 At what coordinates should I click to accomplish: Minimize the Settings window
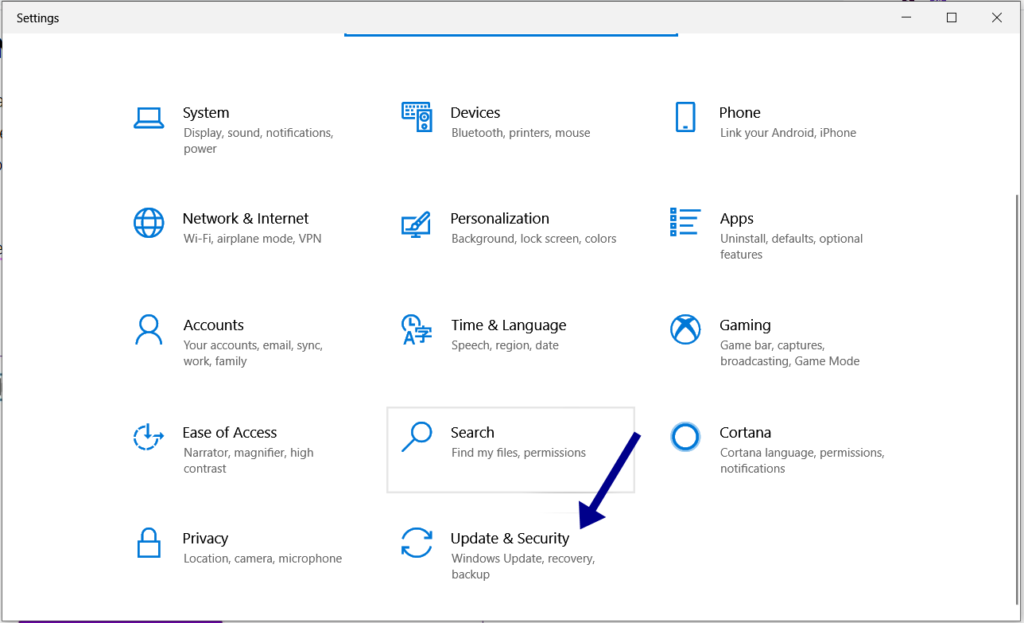point(906,17)
